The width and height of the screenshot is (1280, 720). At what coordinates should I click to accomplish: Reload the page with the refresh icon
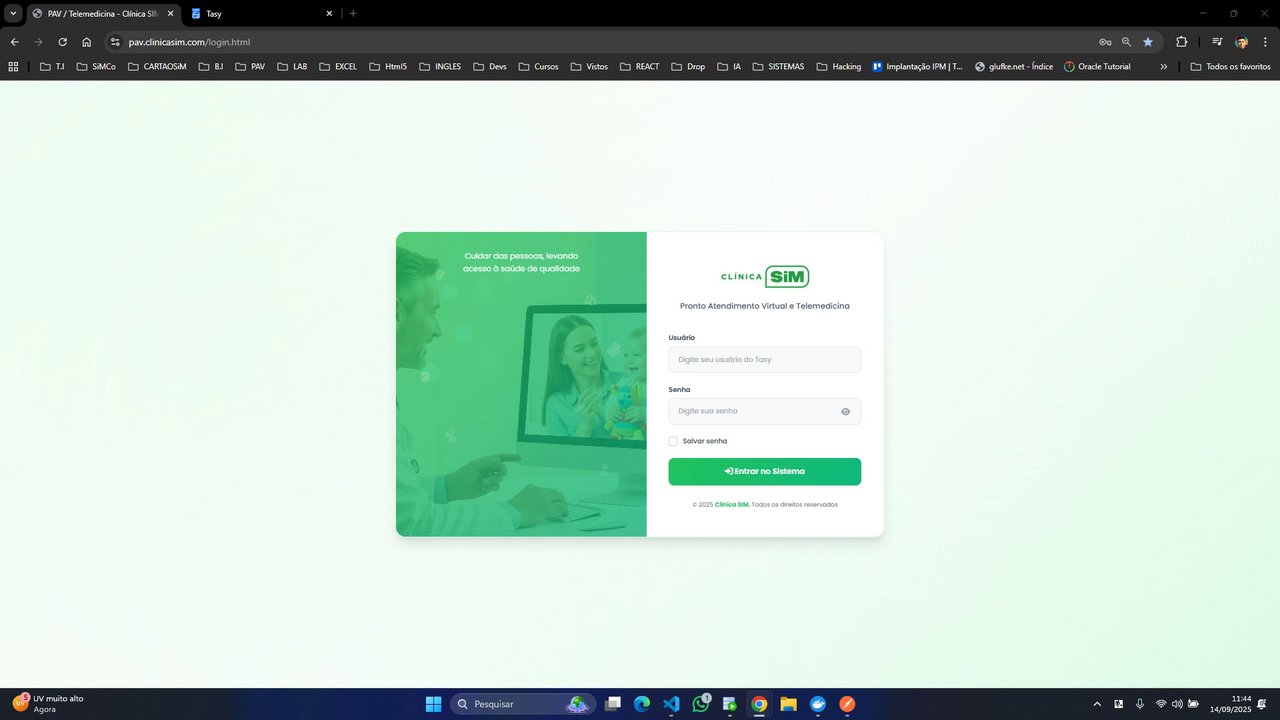(x=62, y=42)
